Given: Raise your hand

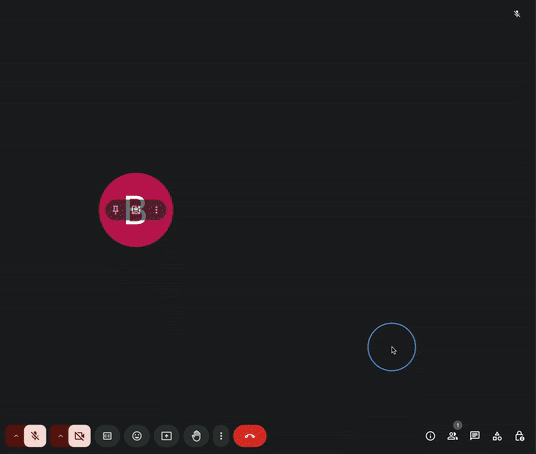Looking at the screenshot, I should click(x=196, y=436).
